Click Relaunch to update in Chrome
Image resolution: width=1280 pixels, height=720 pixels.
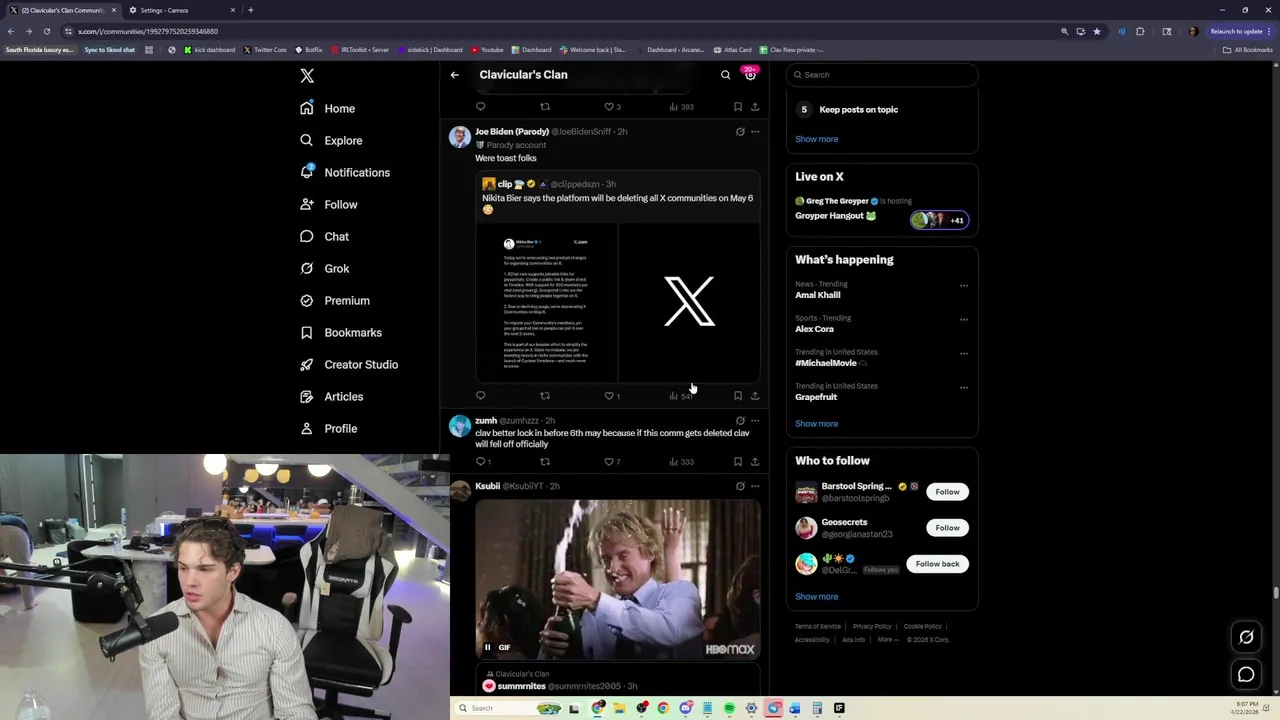tap(1238, 31)
